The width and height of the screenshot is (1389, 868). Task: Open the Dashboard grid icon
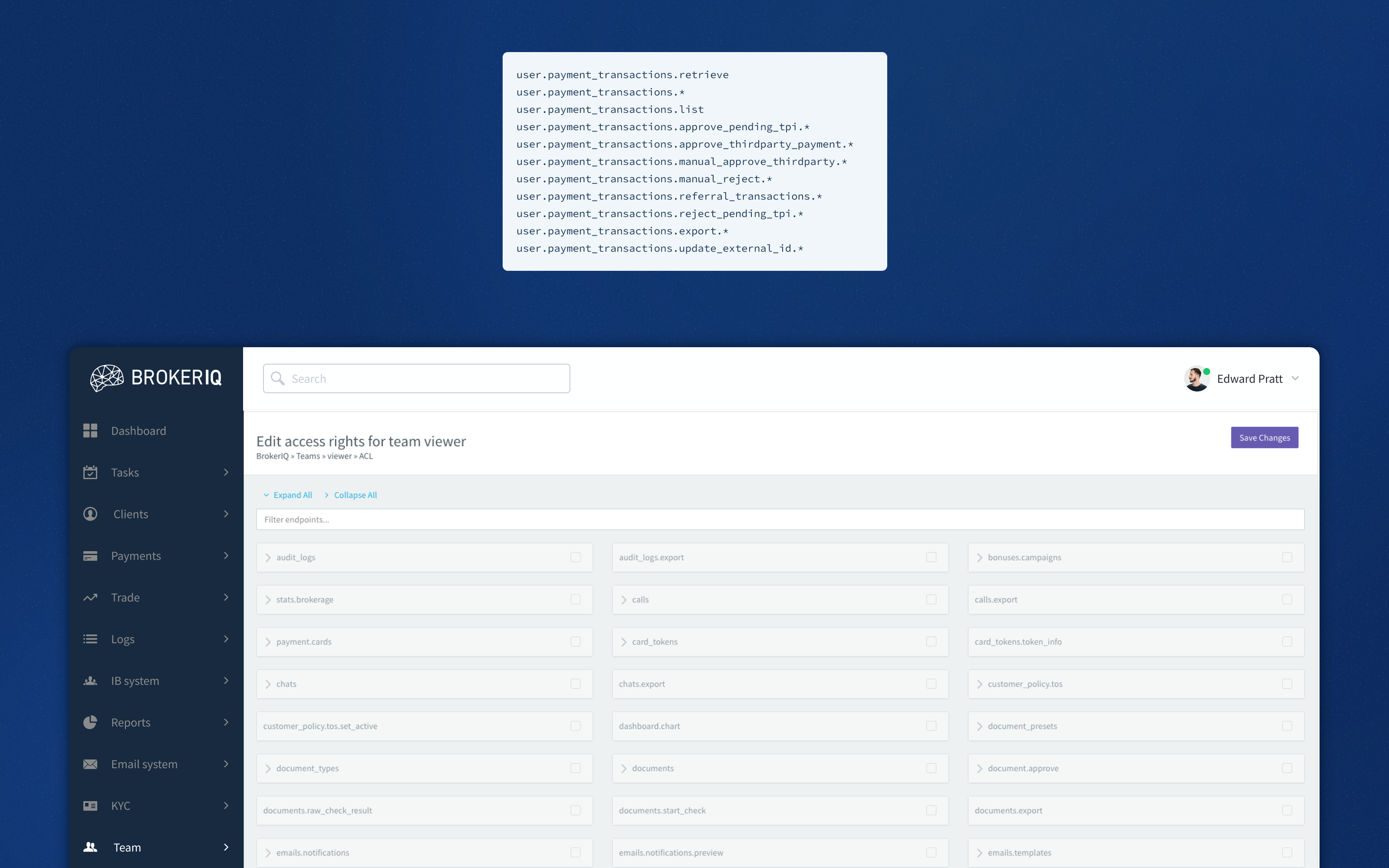point(90,431)
